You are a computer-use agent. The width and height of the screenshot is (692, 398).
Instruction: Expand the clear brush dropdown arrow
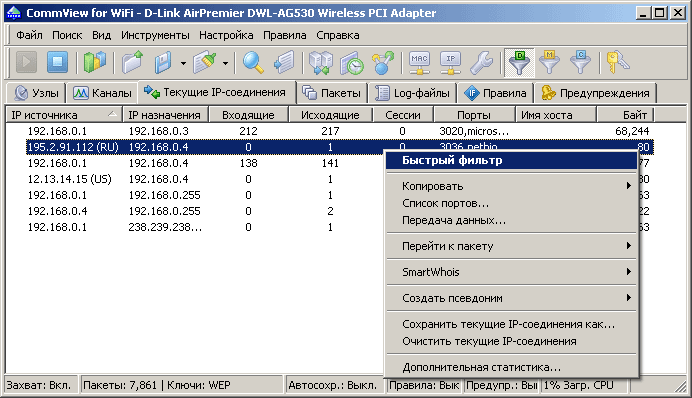(x=225, y=63)
